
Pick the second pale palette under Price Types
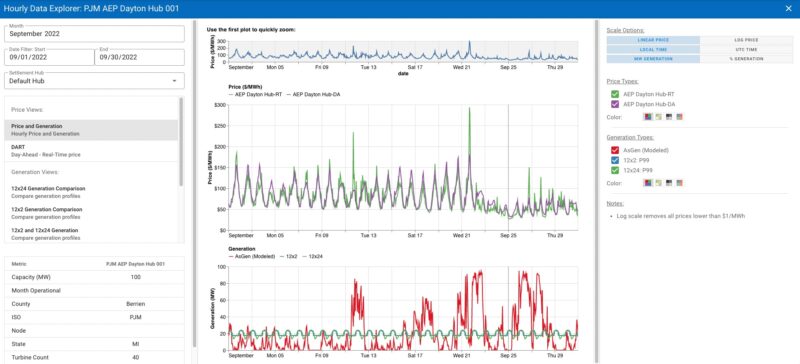(658, 117)
